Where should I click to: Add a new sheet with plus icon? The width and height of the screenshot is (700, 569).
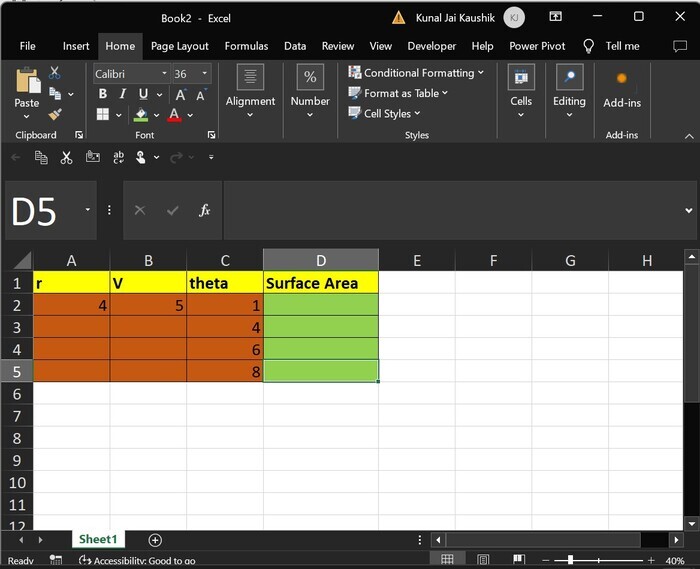pyautogui.click(x=155, y=540)
